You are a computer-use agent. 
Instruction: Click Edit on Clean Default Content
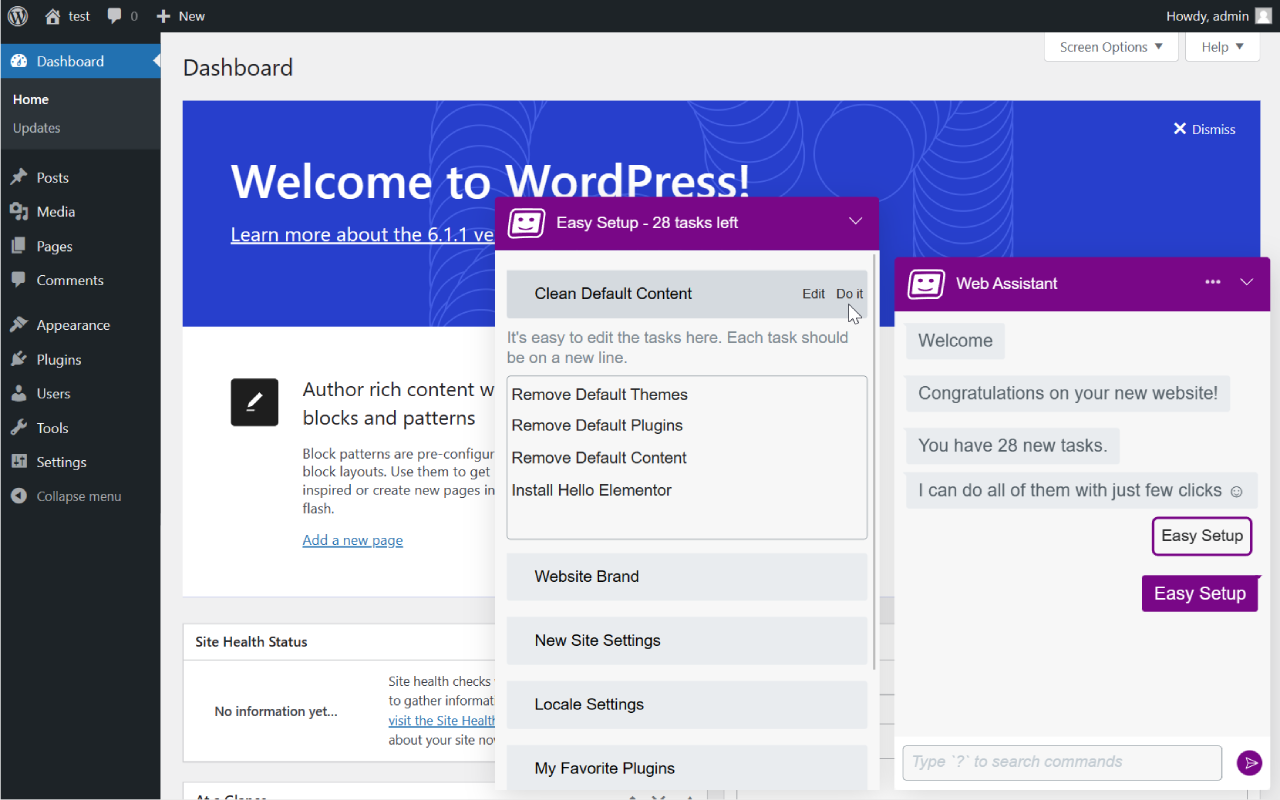(x=814, y=294)
